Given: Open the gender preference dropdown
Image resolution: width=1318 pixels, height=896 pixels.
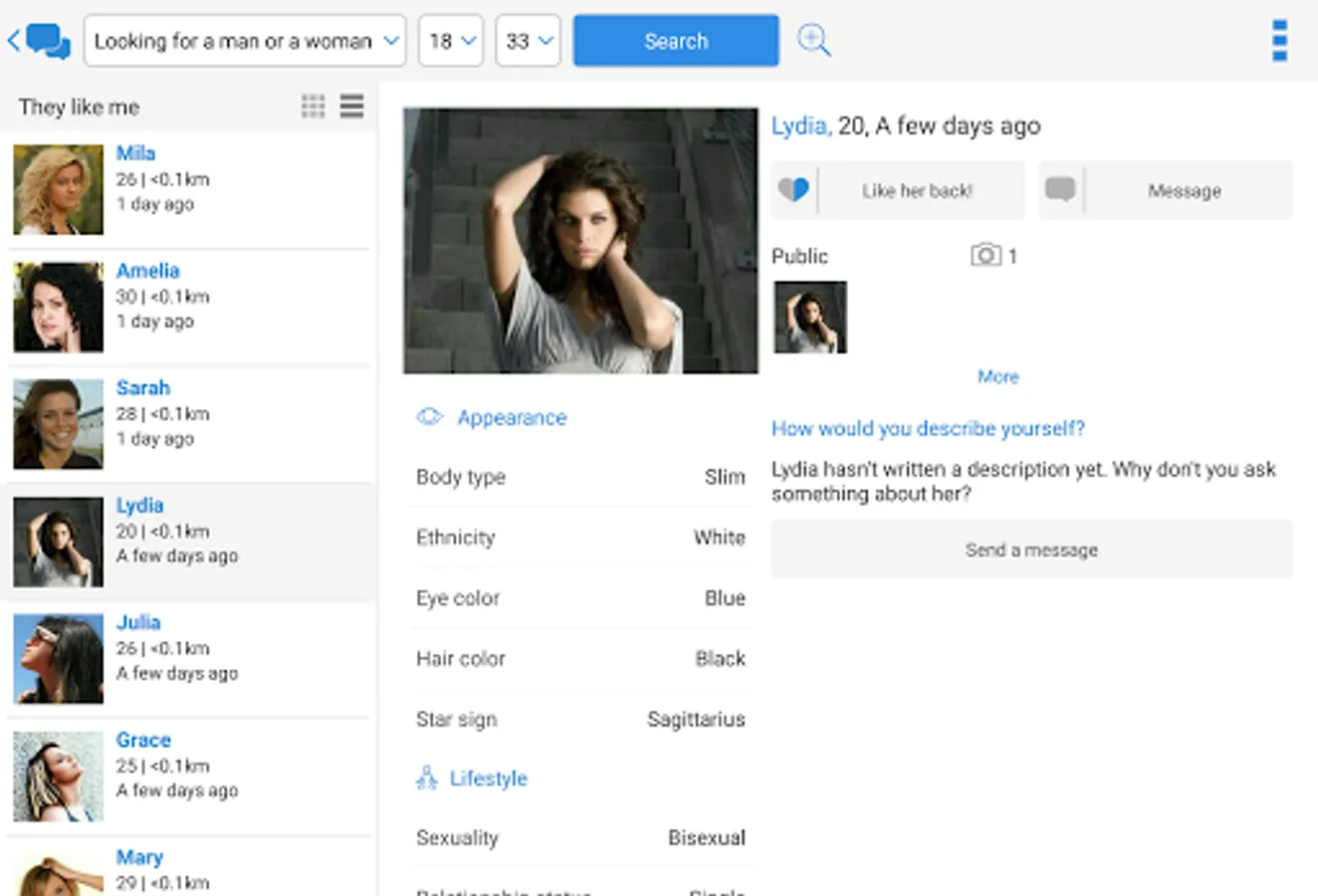Looking at the screenshot, I should [x=245, y=41].
